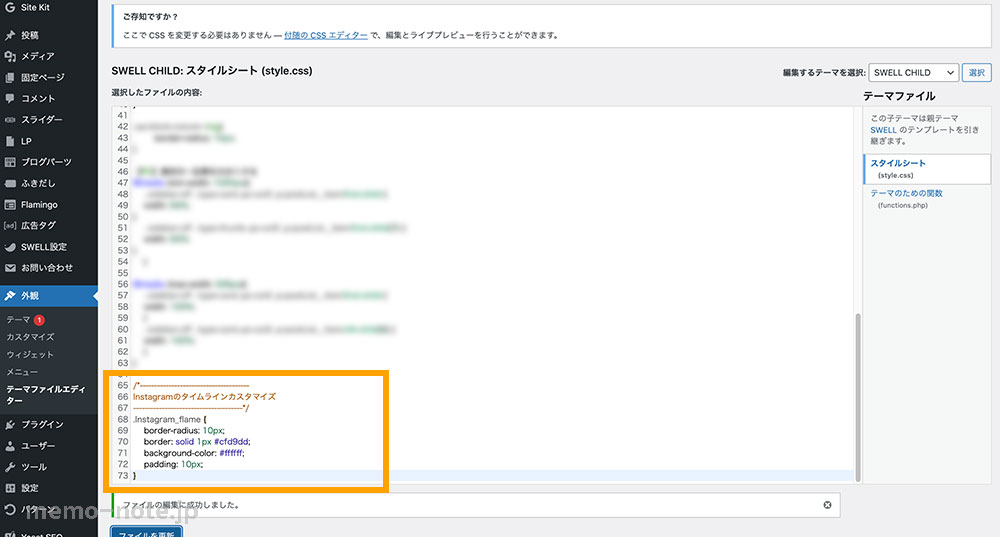Click the SWELL CHILD: スタイルシート heading
This screenshot has height=537, width=1000.
[212, 71]
